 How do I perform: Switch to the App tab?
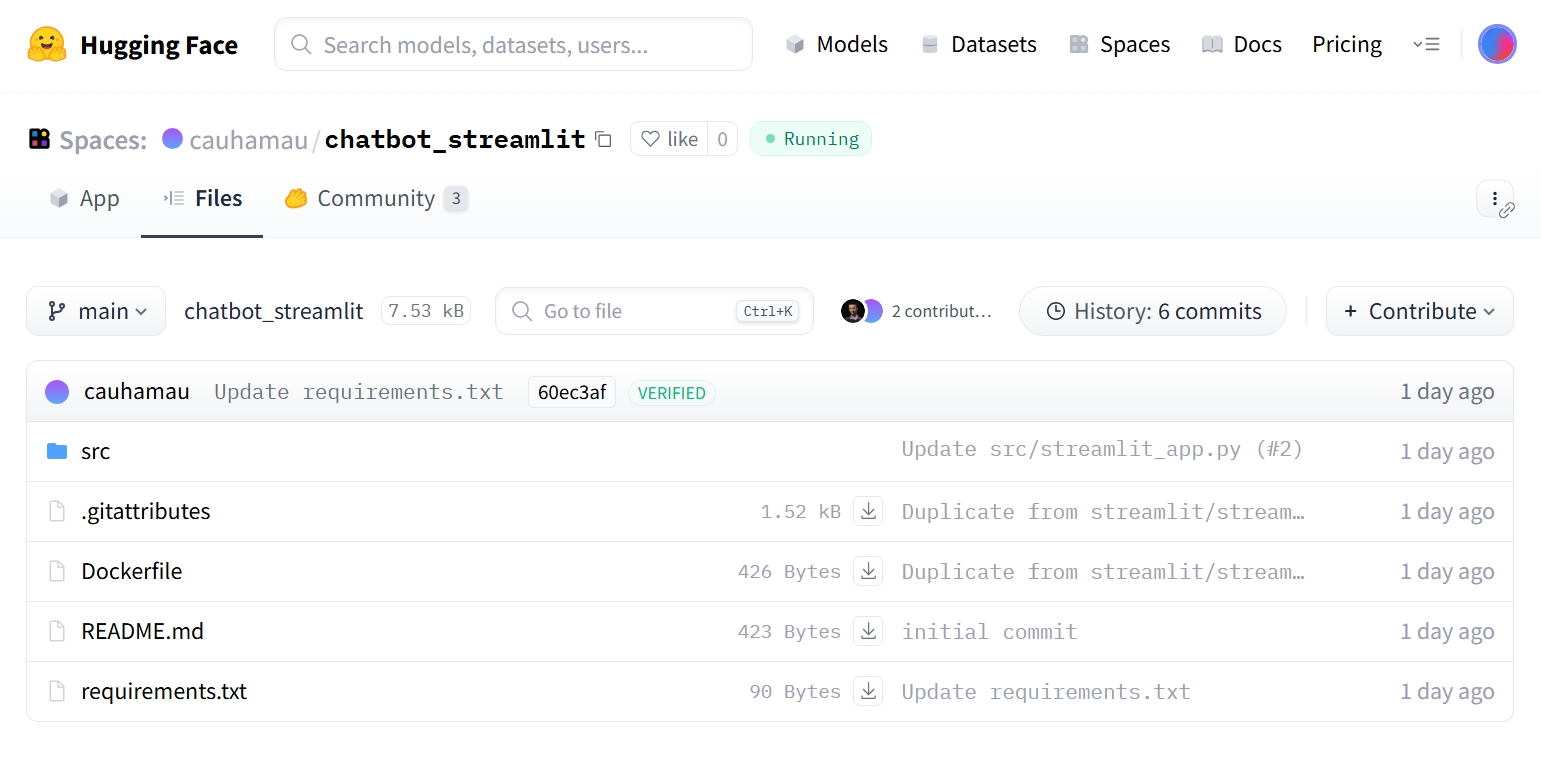85,198
